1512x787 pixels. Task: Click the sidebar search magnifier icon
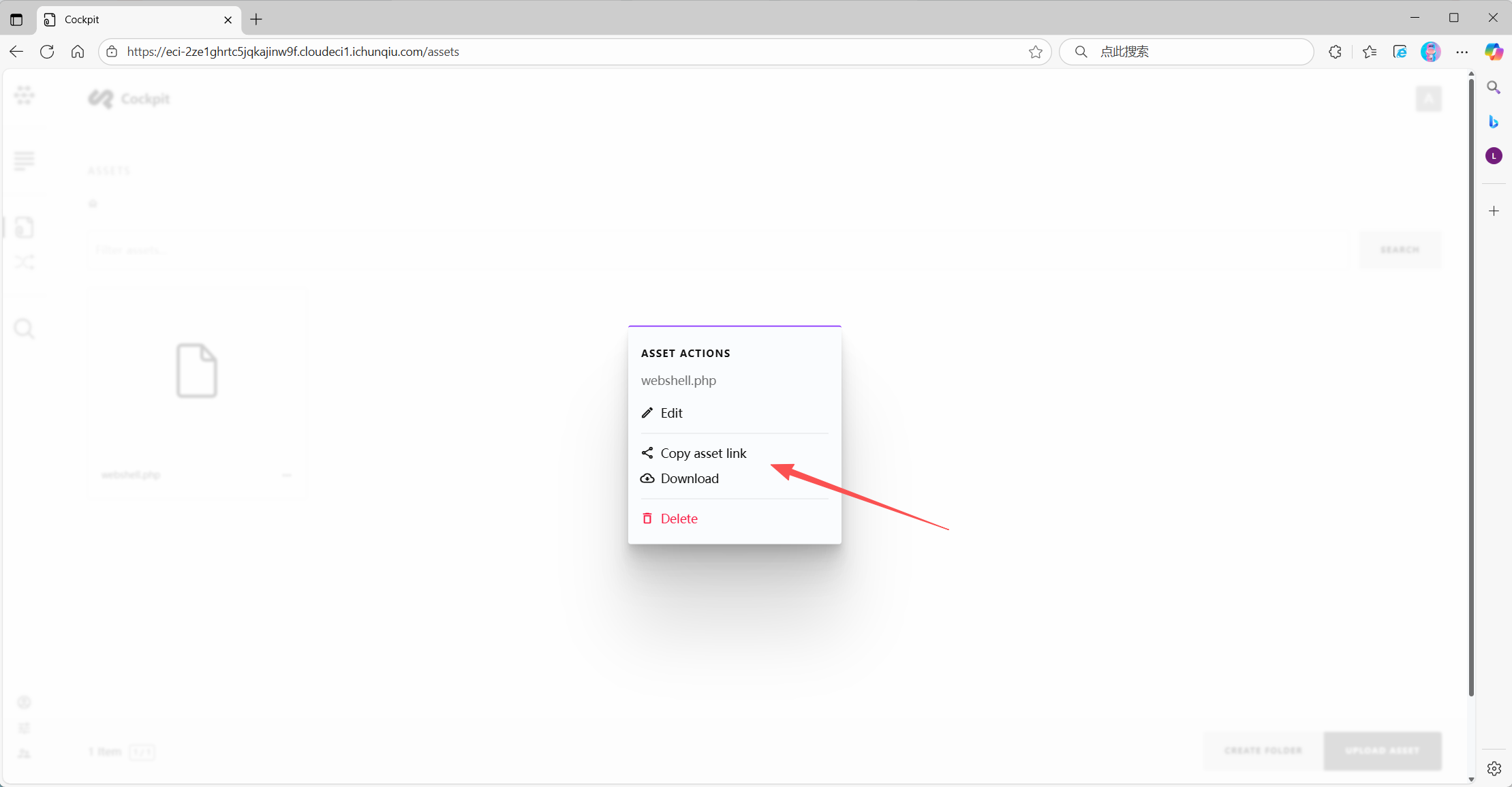click(x=1494, y=87)
